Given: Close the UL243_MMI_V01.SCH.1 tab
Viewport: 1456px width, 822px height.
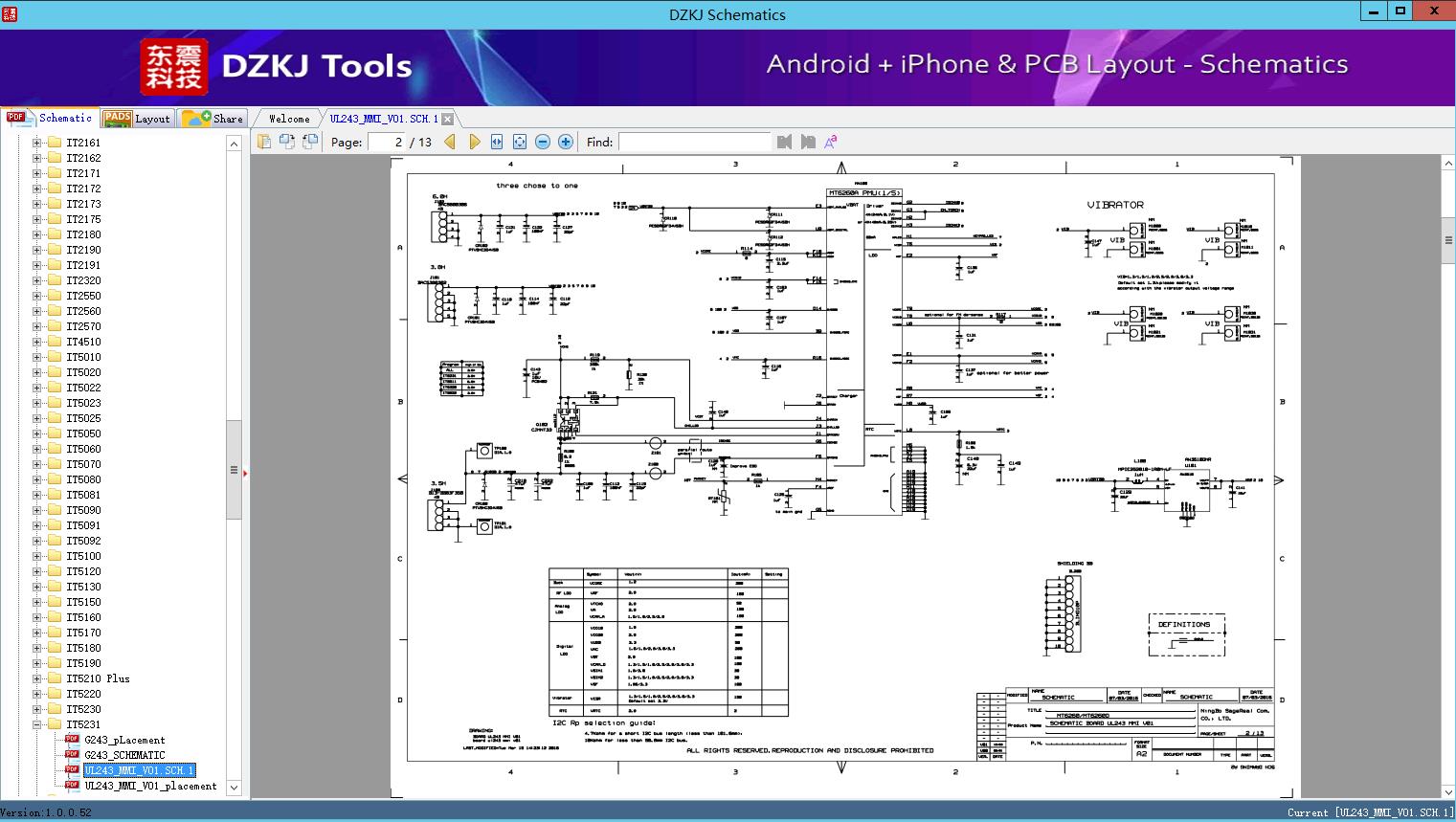Looking at the screenshot, I should 447,119.
